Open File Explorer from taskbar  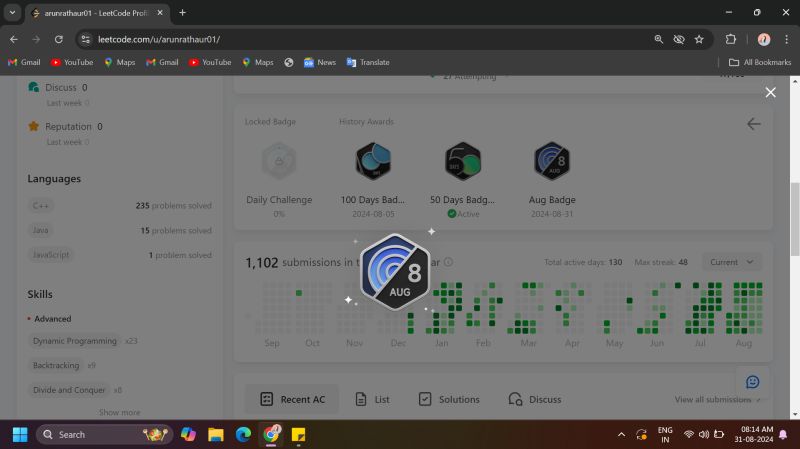tap(216, 435)
